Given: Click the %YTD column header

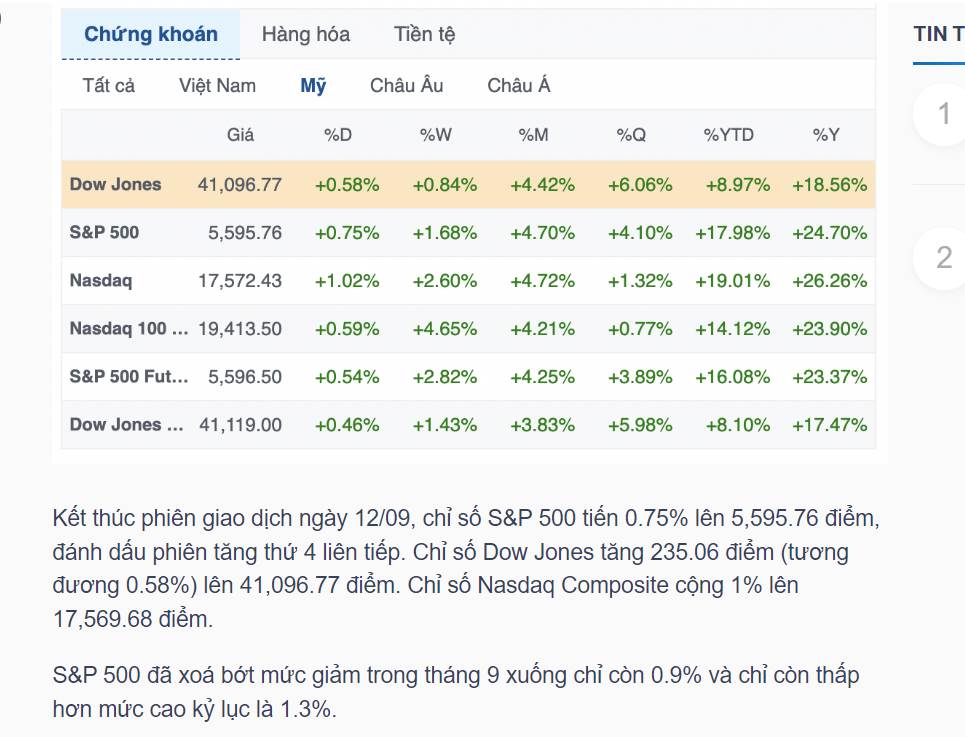Looking at the screenshot, I should (x=729, y=135).
